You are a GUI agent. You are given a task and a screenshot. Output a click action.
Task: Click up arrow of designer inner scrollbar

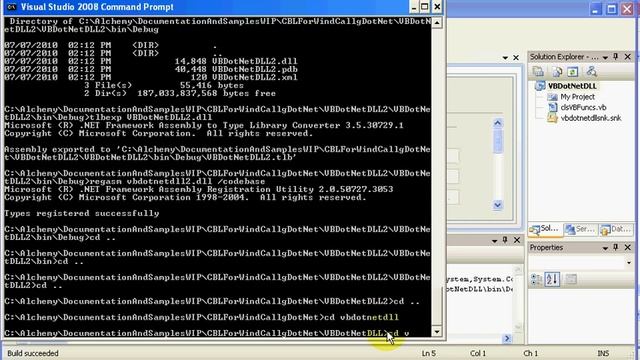click(x=498, y=123)
